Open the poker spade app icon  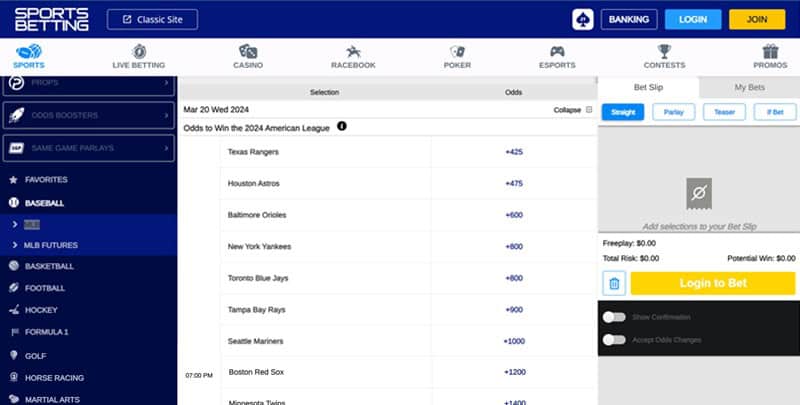[x=583, y=19]
